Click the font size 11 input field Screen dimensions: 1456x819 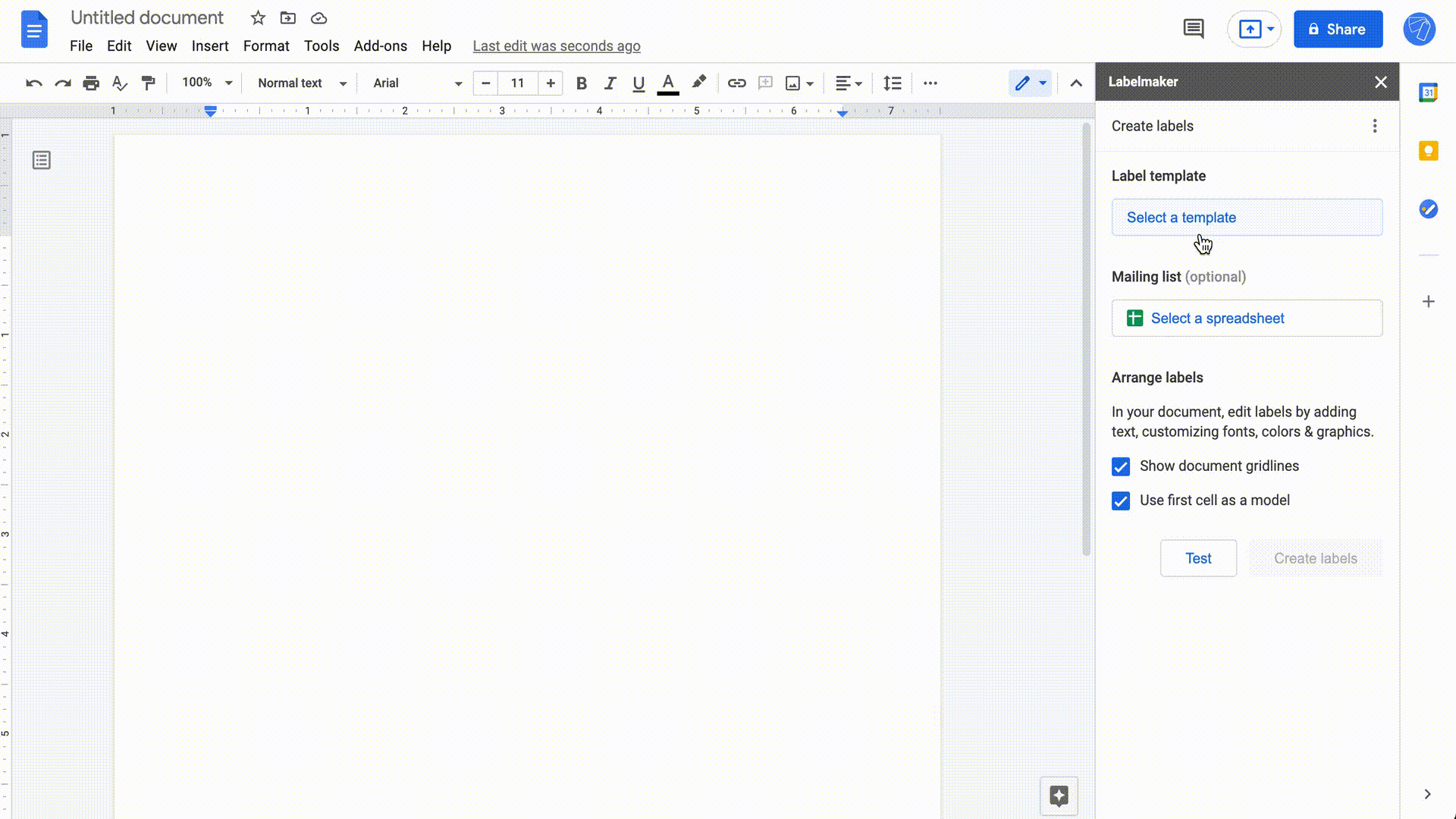tap(518, 83)
